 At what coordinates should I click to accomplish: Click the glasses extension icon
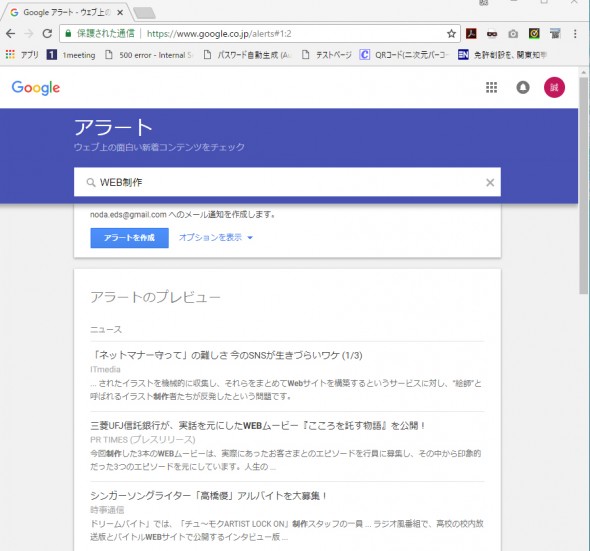[492, 34]
